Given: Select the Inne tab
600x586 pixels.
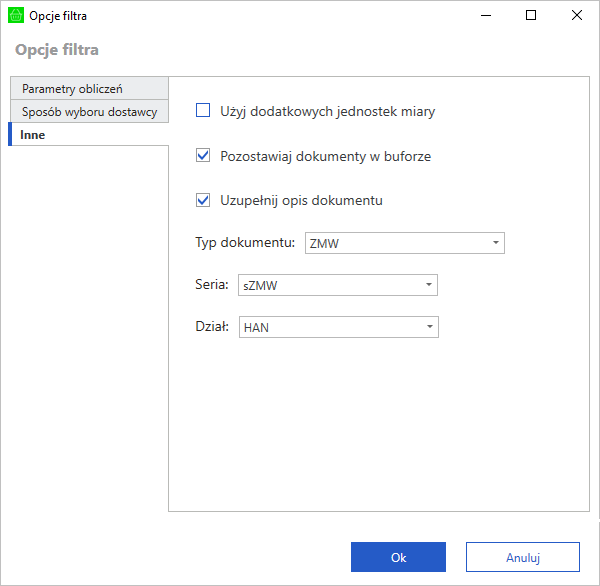Looking at the screenshot, I should point(88,134).
